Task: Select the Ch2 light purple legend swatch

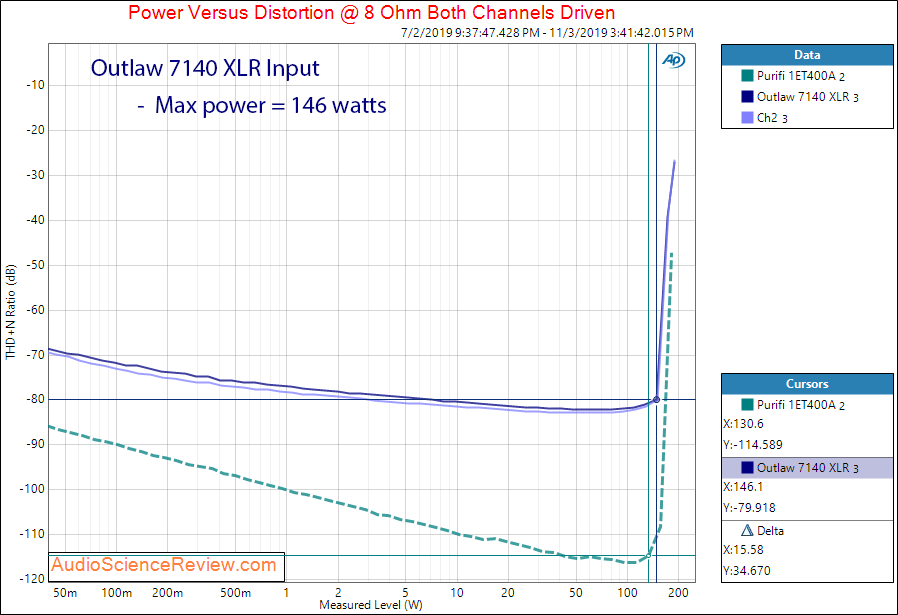Action: (747, 117)
